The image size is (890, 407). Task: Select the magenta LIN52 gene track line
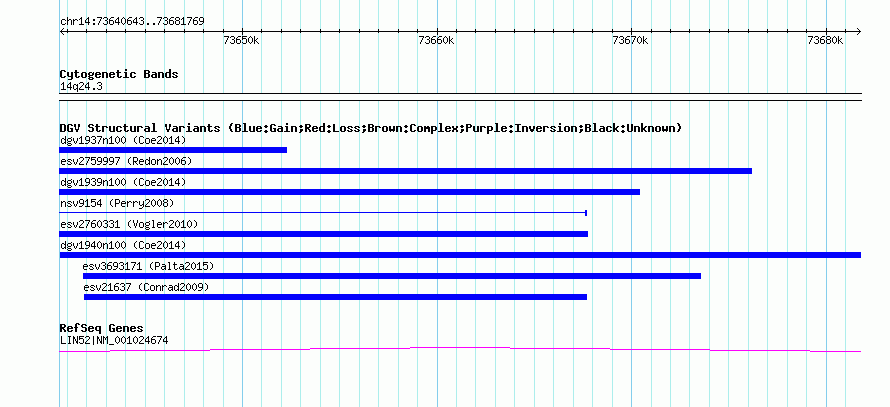[460, 350]
